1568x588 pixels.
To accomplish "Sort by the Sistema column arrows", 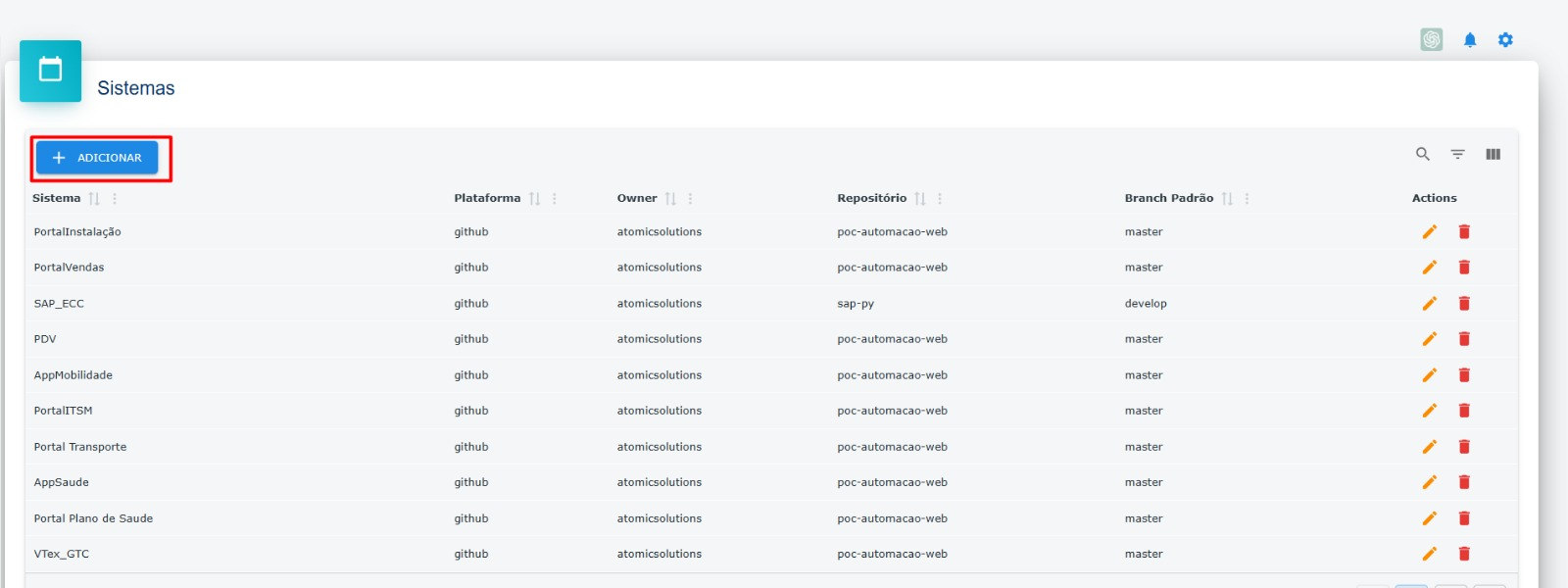I will pos(94,198).
